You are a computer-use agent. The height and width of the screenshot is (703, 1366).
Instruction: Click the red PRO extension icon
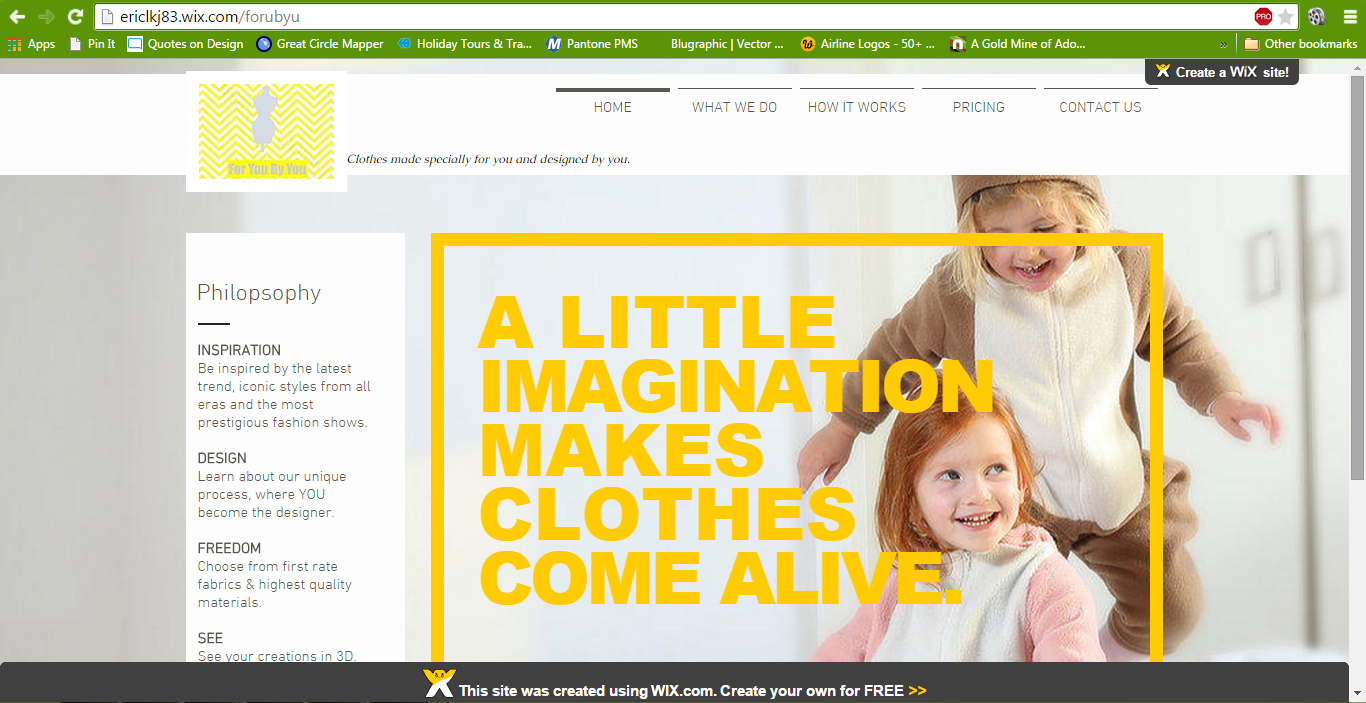[1263, 17]
